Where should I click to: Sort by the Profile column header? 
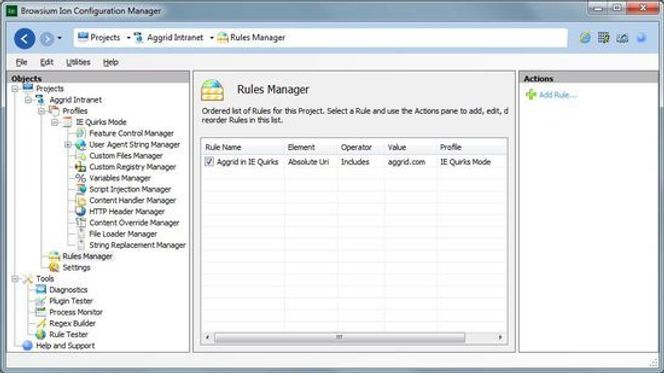472,147
